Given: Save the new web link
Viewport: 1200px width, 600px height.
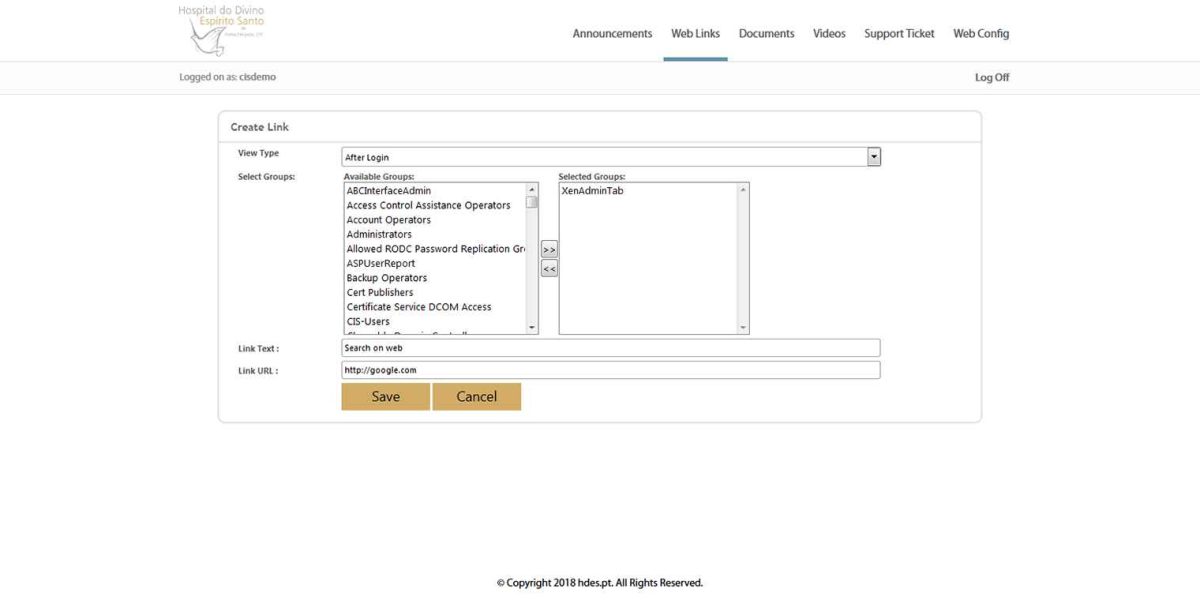Looking at the screenshot, I should click(x=385, y=396).
